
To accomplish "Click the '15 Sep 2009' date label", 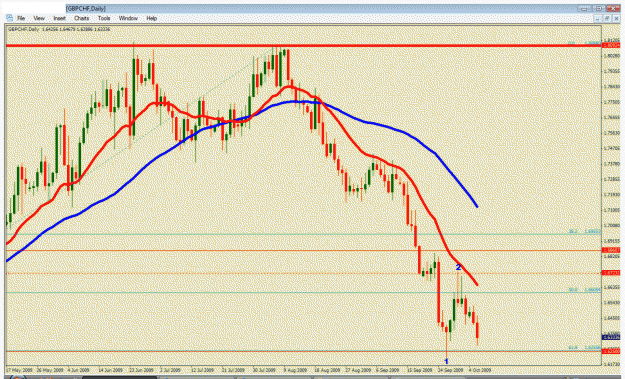I will click(x=419, y=370).
